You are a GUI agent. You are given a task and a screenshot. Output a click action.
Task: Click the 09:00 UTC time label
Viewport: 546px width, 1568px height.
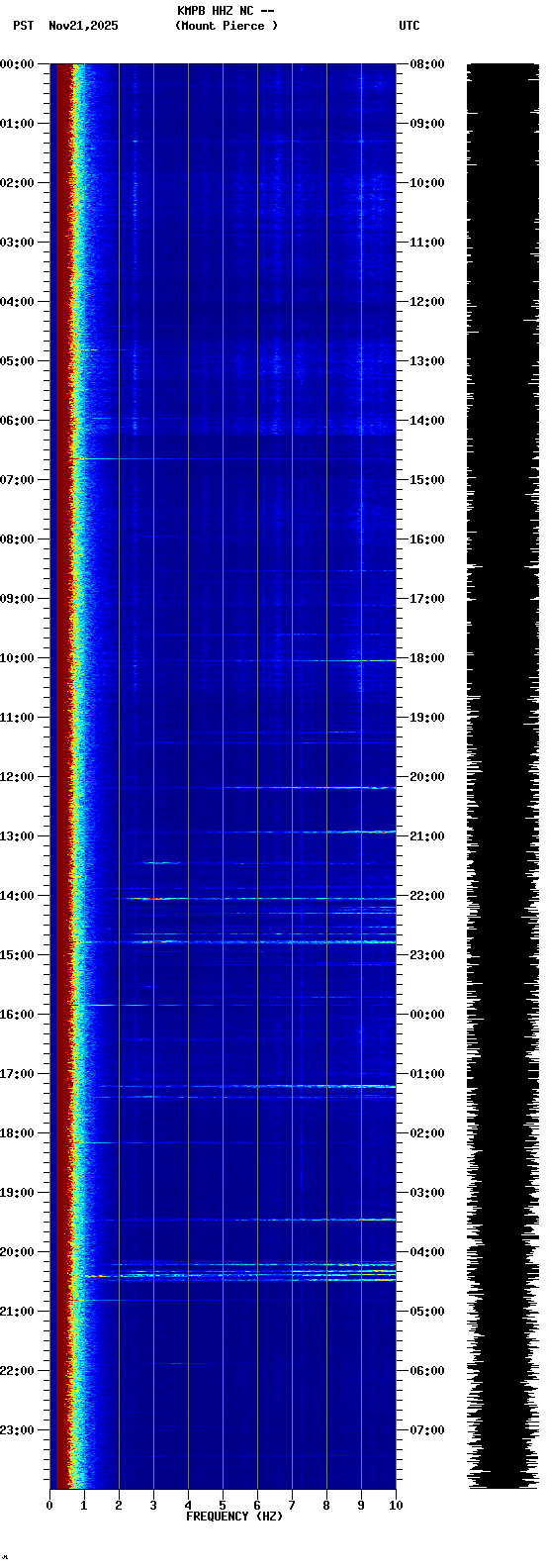pos(427,124)
